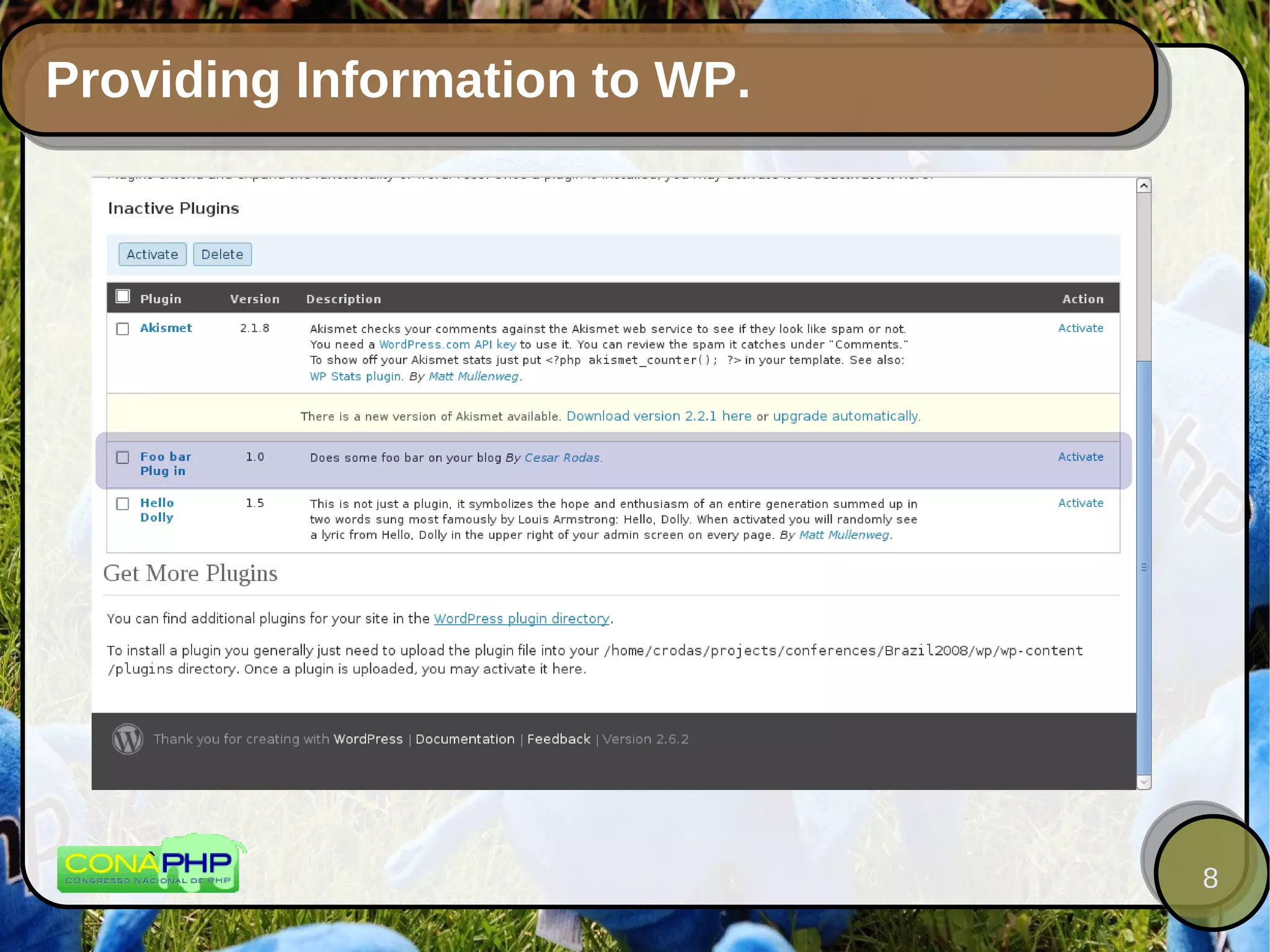
Task: Open the WordPress.com API key link
Action: (448, 344)
